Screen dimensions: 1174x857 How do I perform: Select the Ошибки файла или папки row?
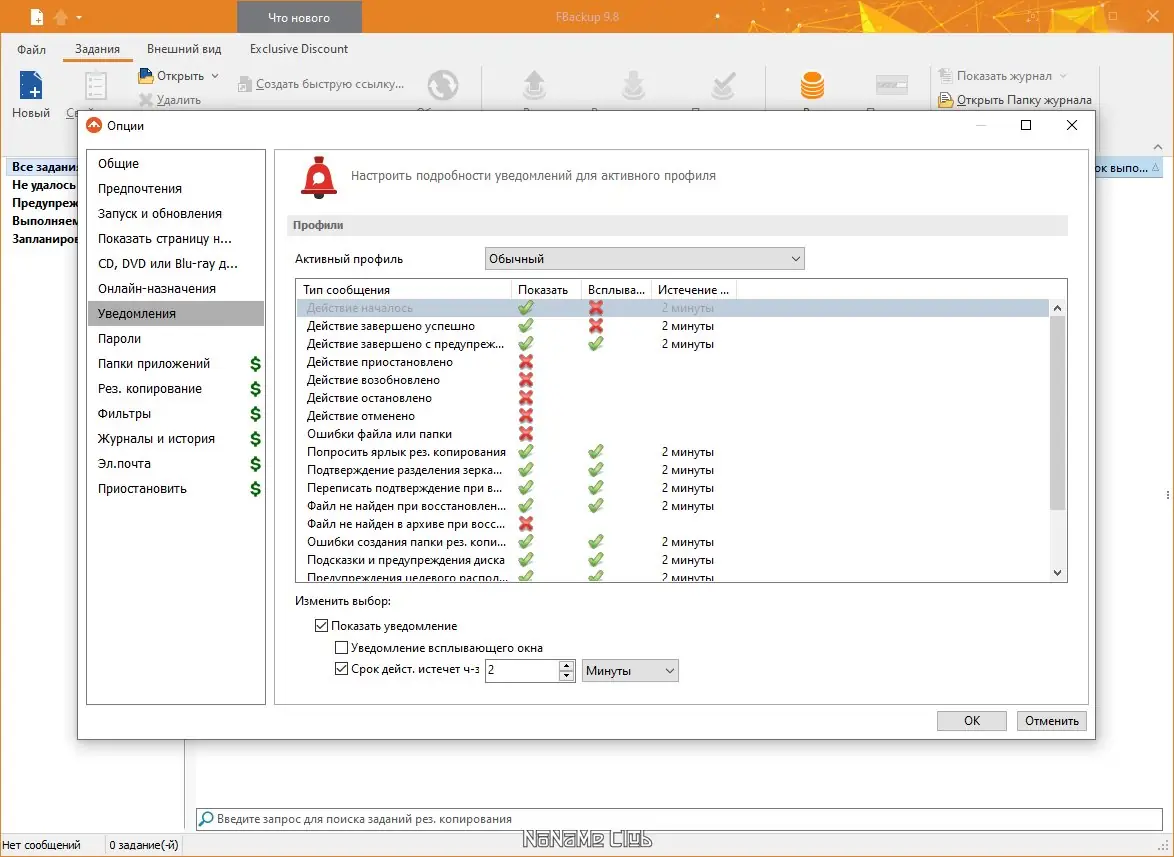[672, 433]
